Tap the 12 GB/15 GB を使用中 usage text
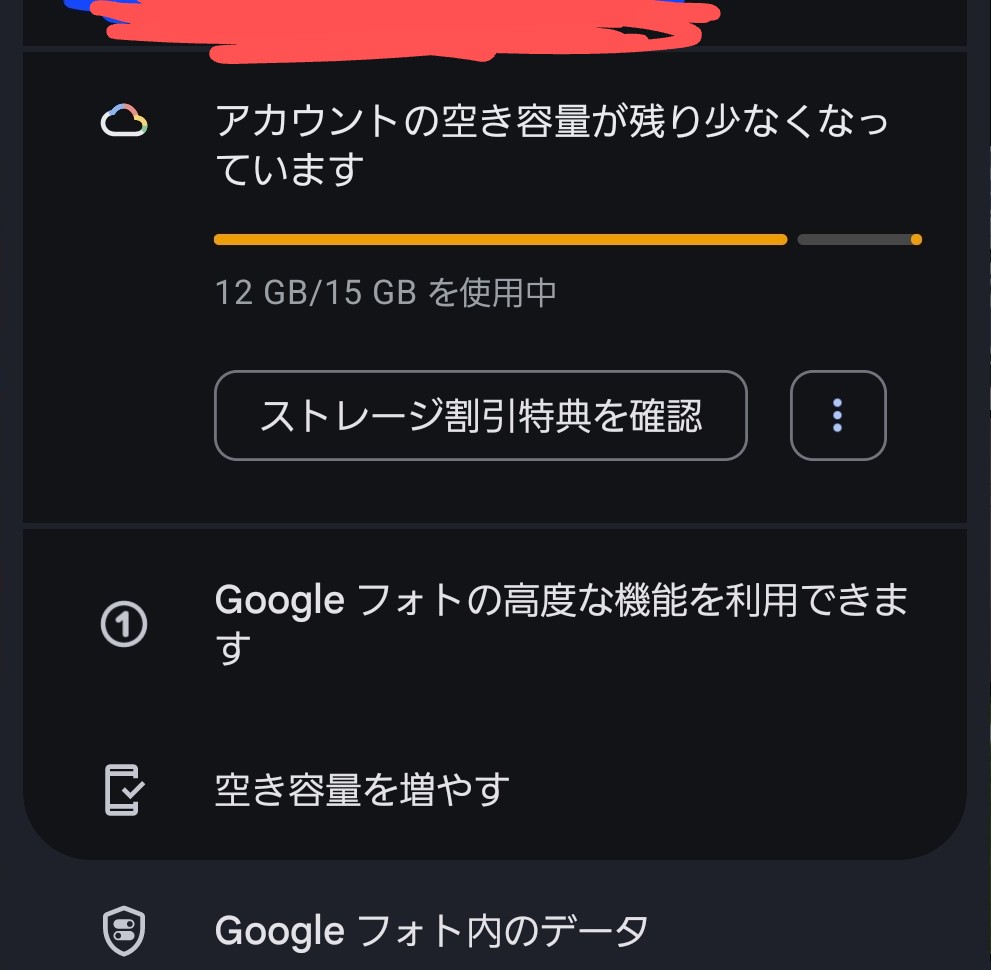The width and height of the screenshot is (991, 970). click(386, 293)
